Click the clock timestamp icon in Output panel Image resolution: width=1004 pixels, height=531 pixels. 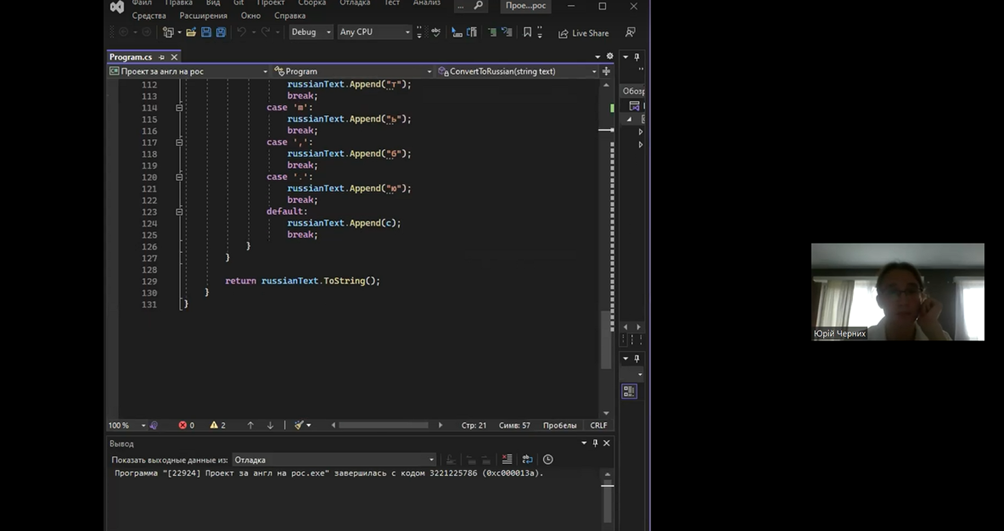click(x=548, y=459)
